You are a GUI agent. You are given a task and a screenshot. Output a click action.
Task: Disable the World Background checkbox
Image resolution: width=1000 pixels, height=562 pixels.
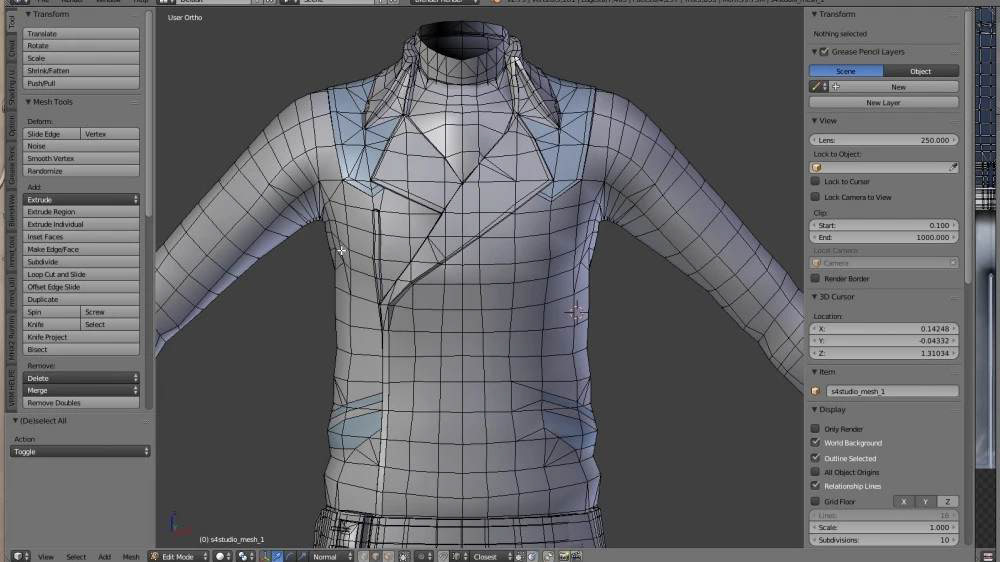(x=815, y=442)
